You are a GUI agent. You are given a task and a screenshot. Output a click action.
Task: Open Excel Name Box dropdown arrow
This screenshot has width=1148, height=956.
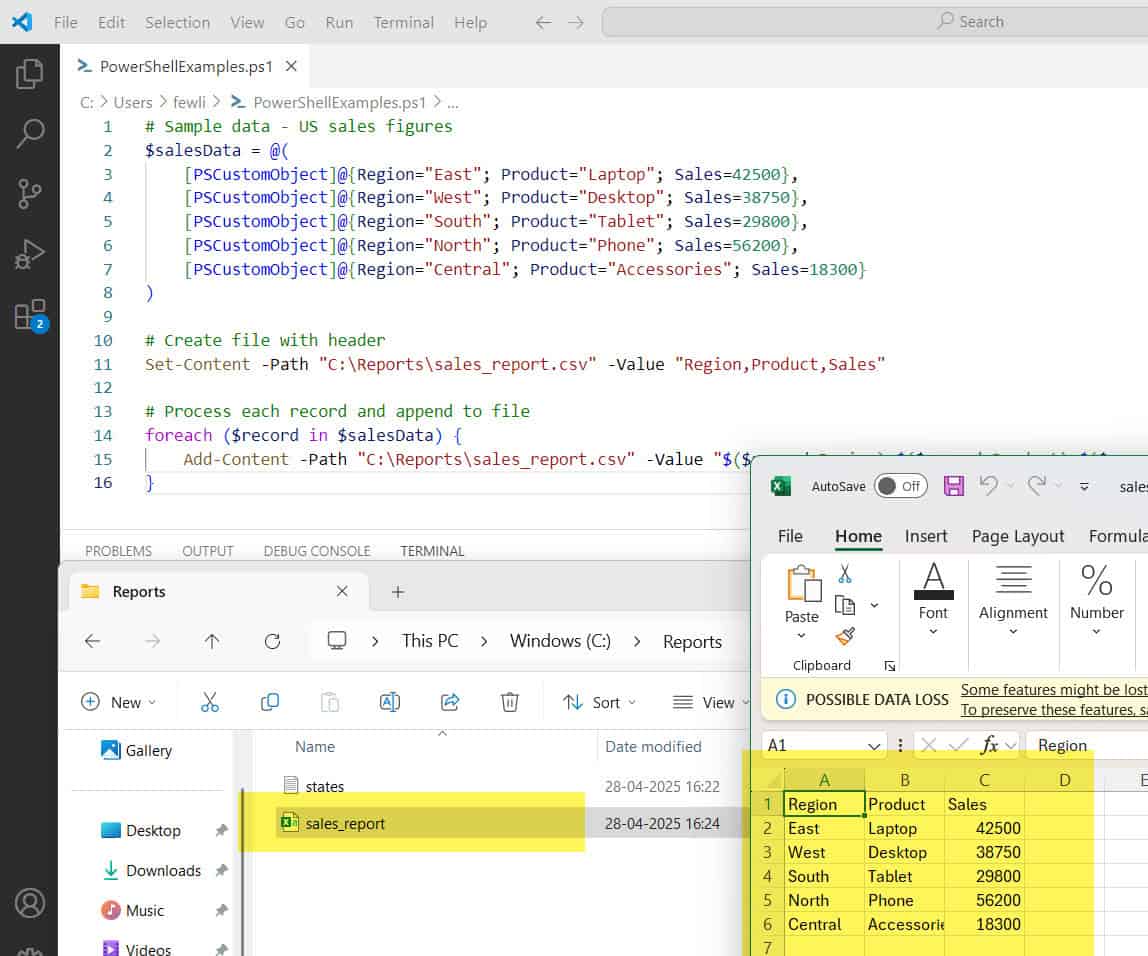coord(873,746)
